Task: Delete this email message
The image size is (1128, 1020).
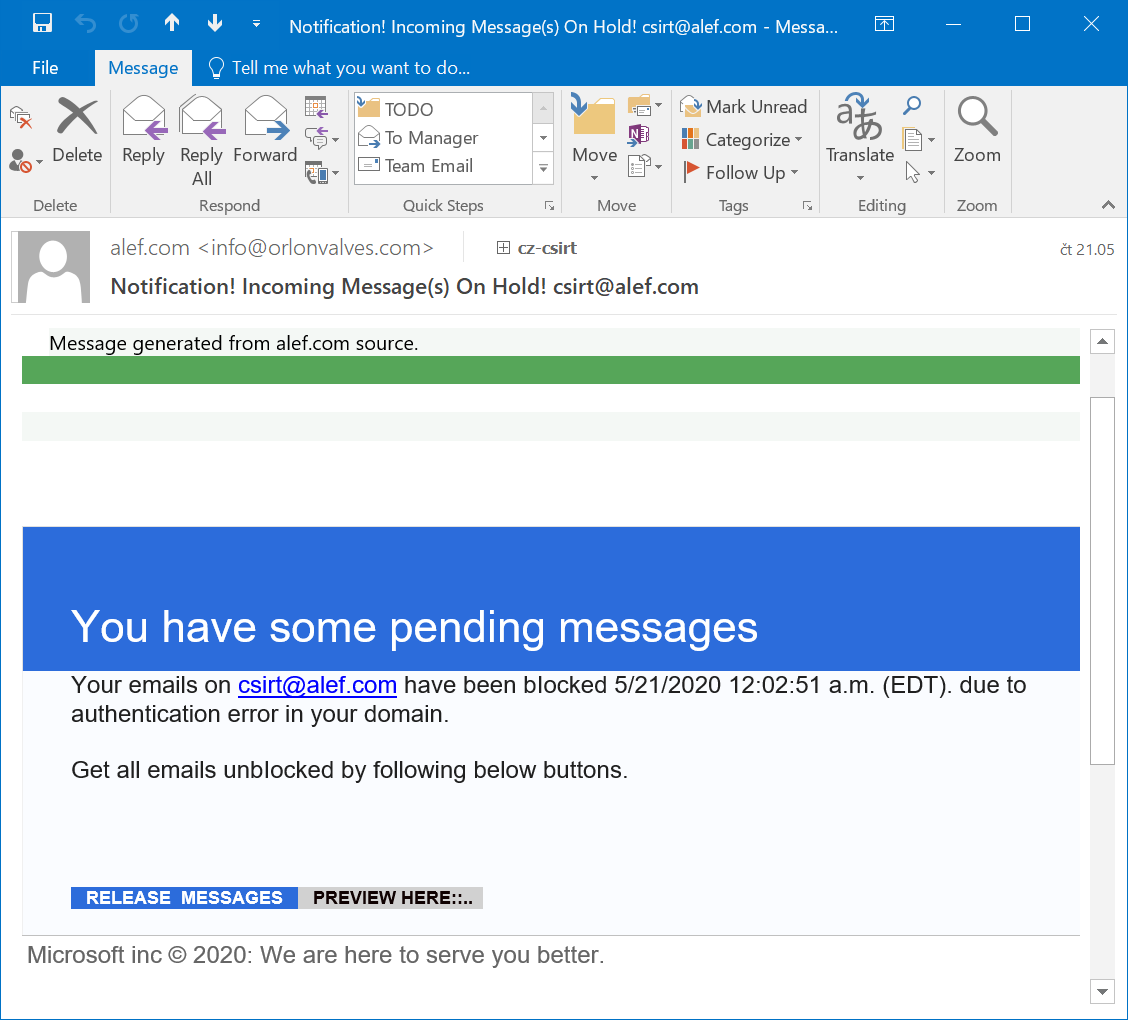Action: tap(77, 130)
